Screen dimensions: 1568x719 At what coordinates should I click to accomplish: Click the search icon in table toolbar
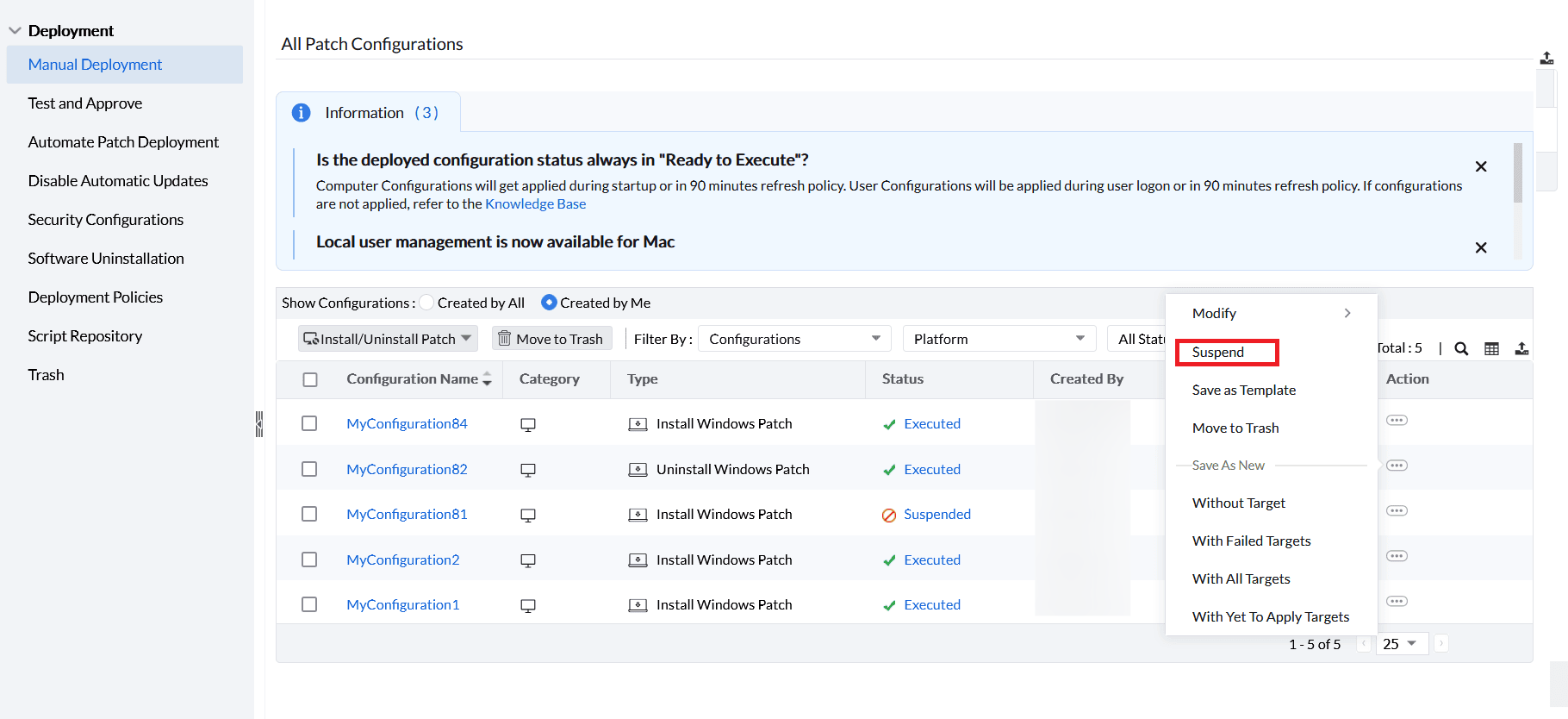coord(1461,348)
